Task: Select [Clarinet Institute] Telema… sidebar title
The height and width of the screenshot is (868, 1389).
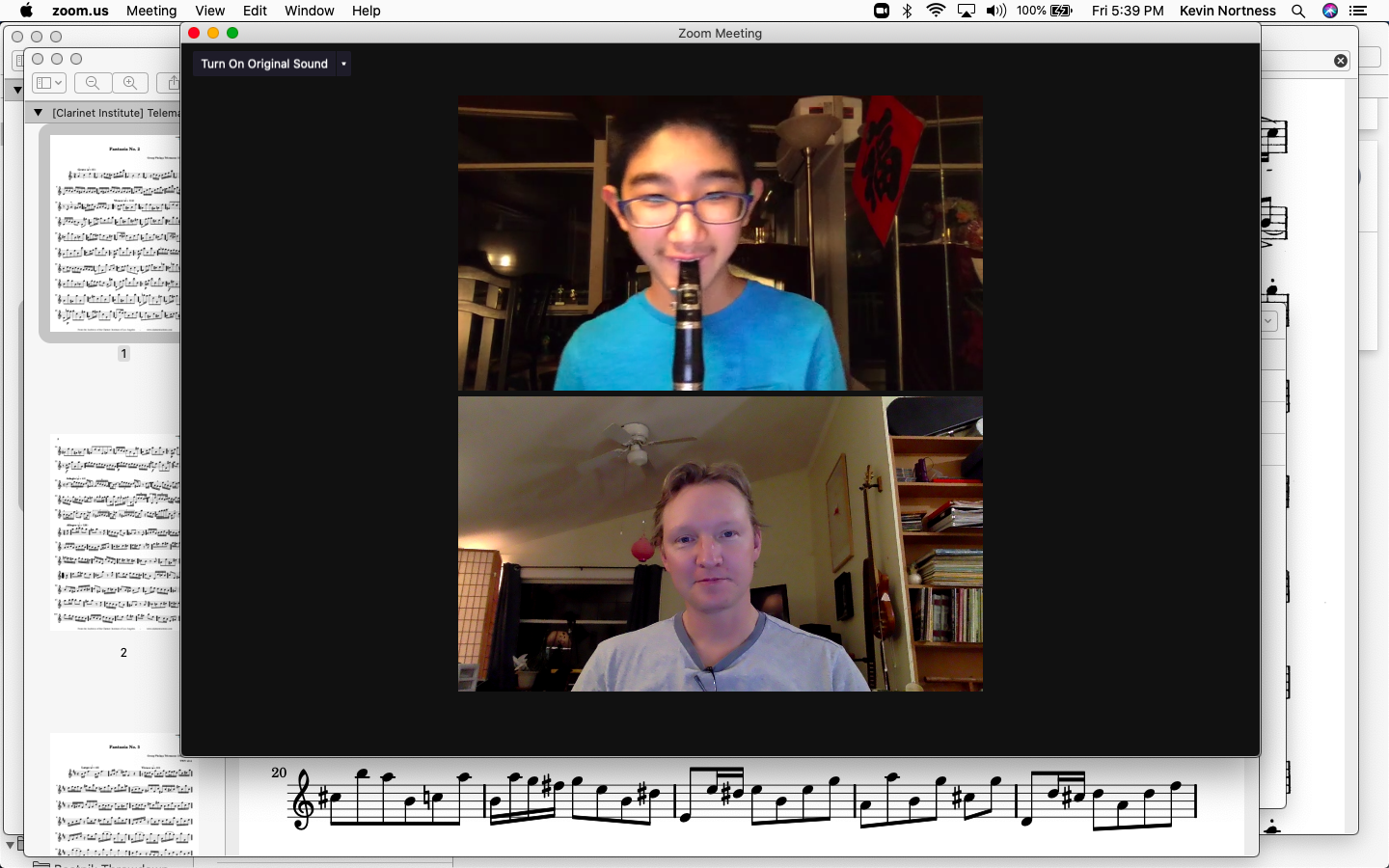Action: pyautogui.click(x=116, y=113)
